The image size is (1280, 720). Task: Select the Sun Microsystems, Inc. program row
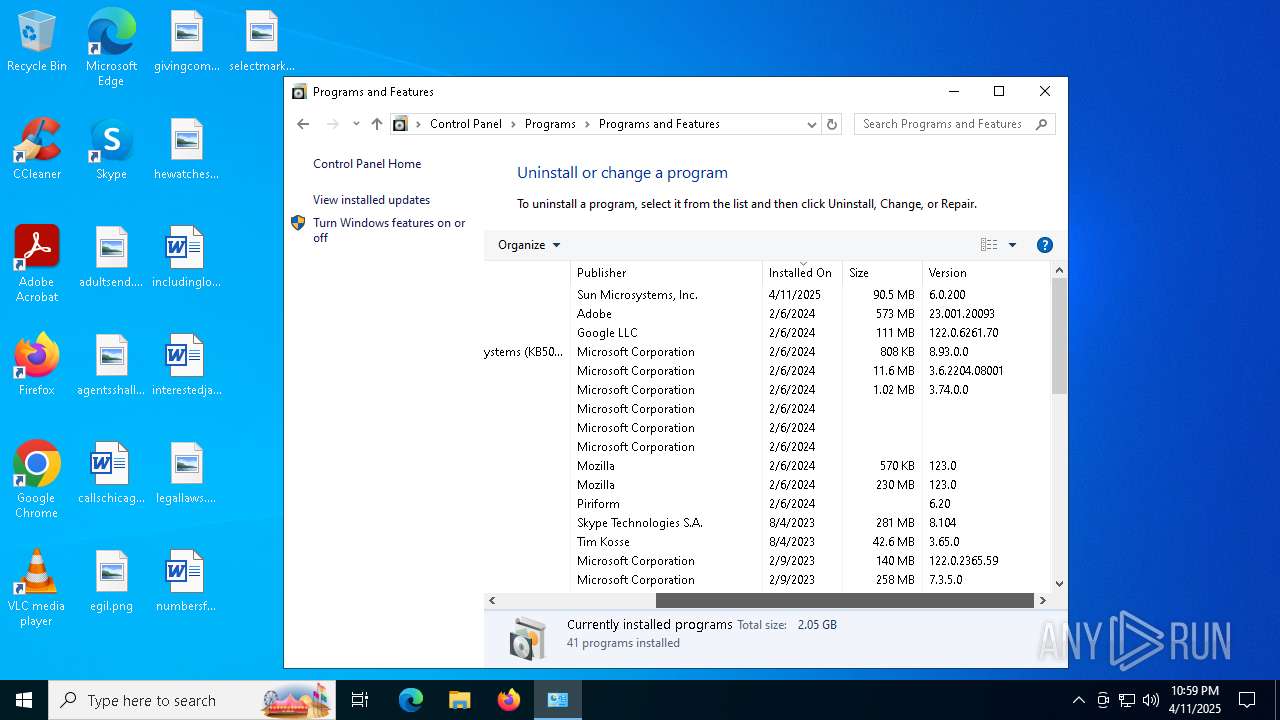(x=767, y=295)
